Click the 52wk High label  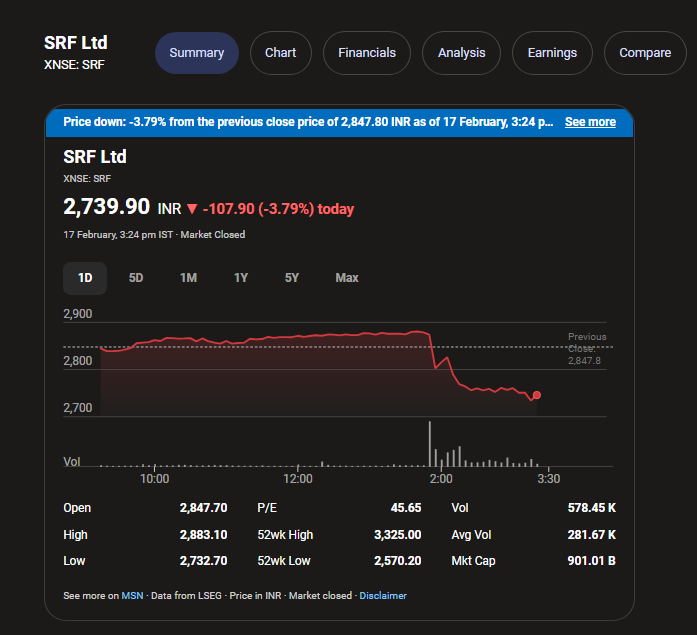click(285, 535)
